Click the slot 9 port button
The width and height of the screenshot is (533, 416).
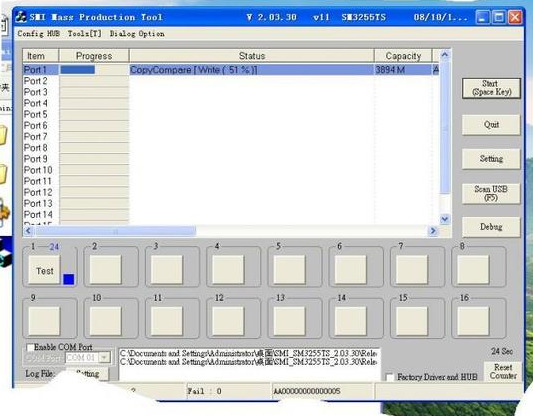pyautogui.click(x=44, y=321)
